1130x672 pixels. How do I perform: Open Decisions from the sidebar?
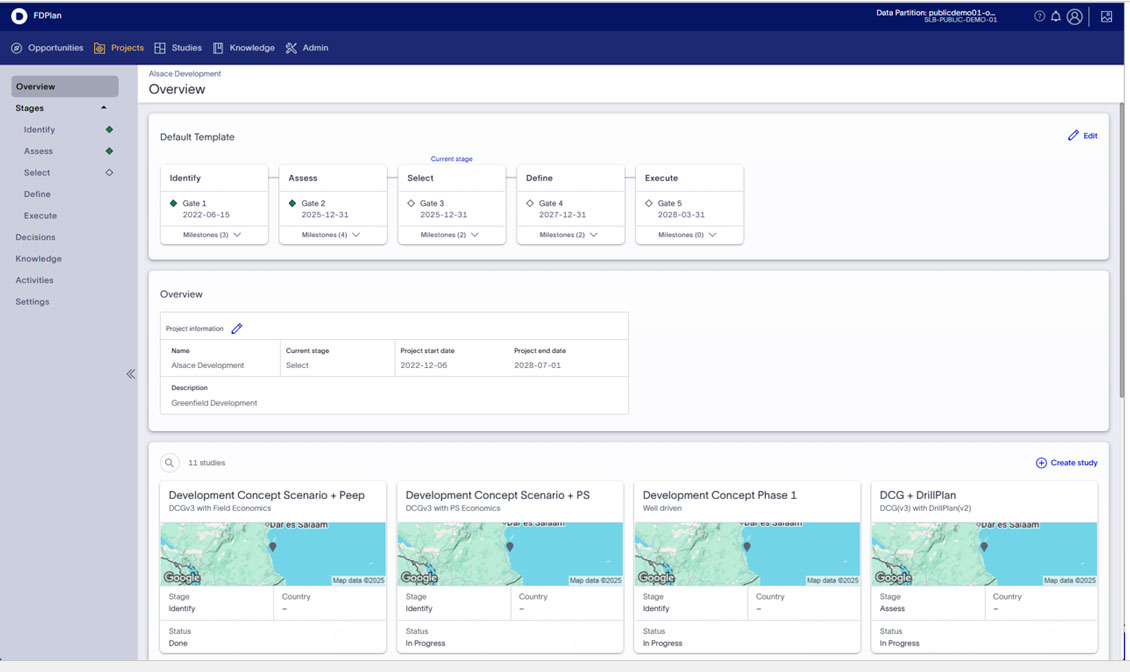[33, 237]
